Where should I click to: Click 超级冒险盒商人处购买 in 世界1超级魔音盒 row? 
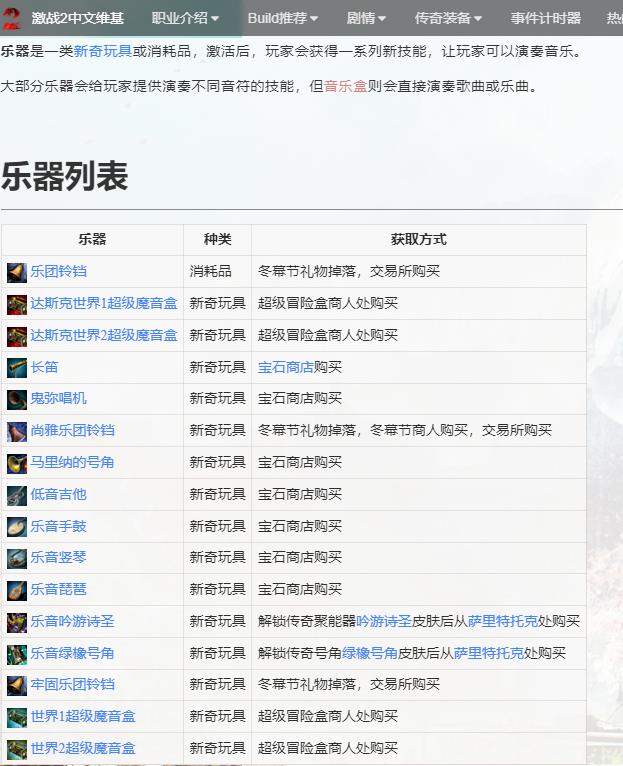(x=328, y=717)
